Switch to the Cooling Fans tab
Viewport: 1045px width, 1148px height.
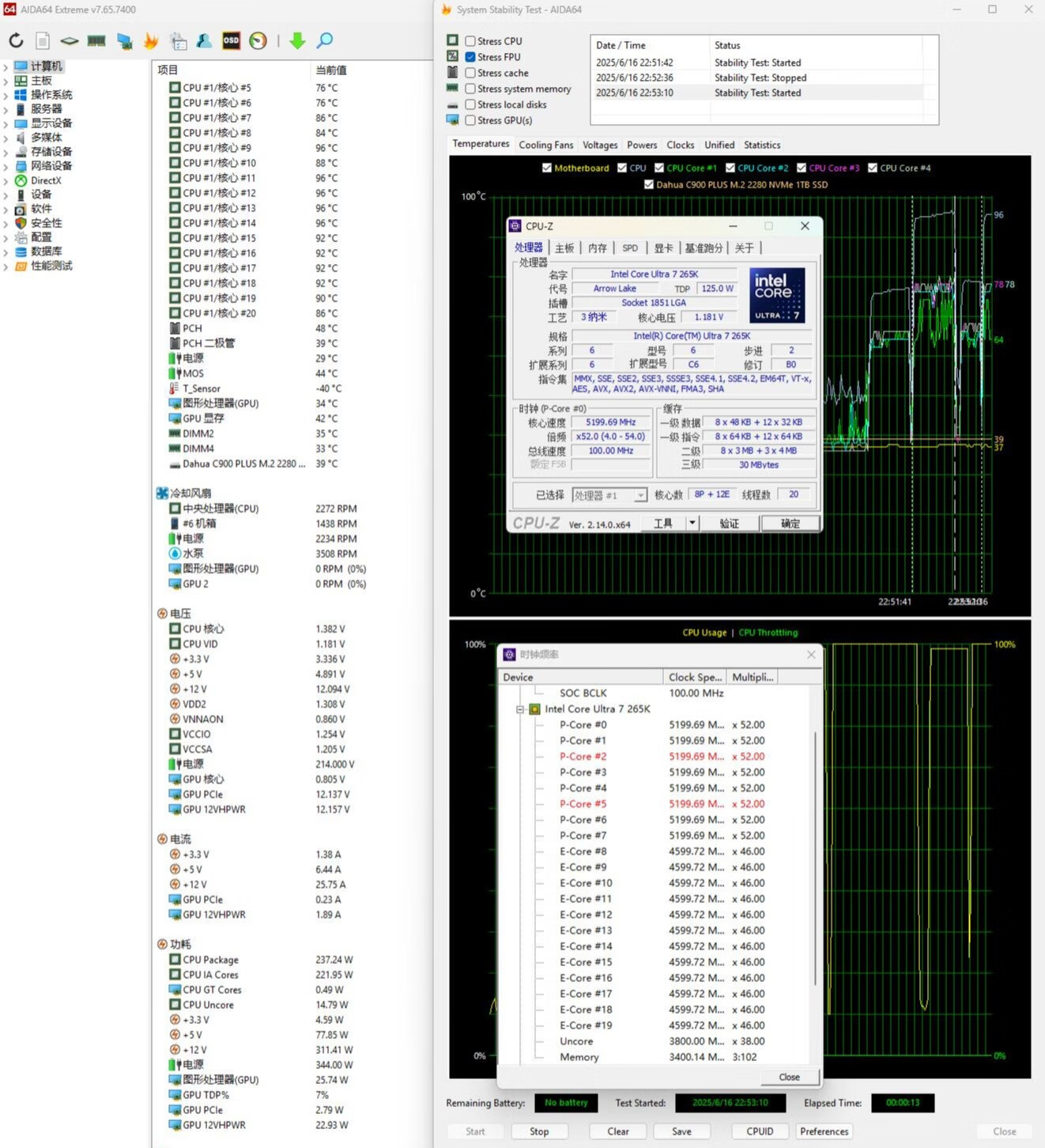pyautogui.click(x=546, y=145)
